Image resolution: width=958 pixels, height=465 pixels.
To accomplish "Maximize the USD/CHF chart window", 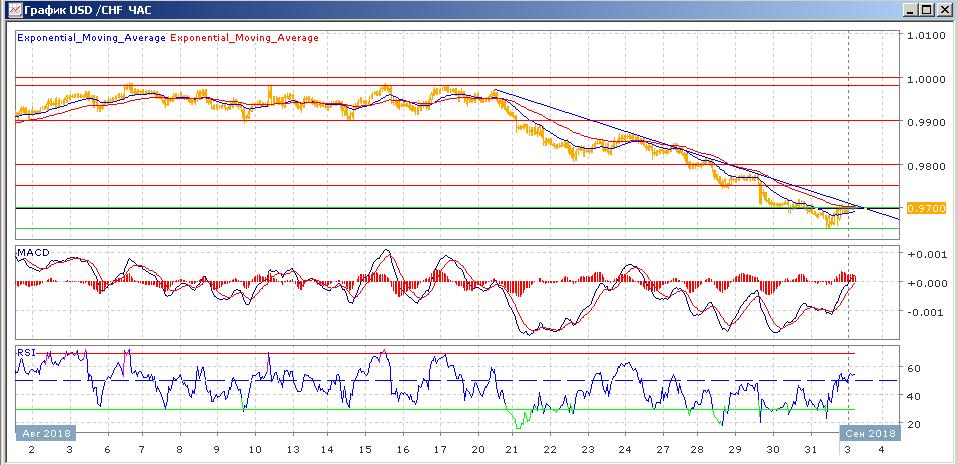I will (x=926, y=10).
